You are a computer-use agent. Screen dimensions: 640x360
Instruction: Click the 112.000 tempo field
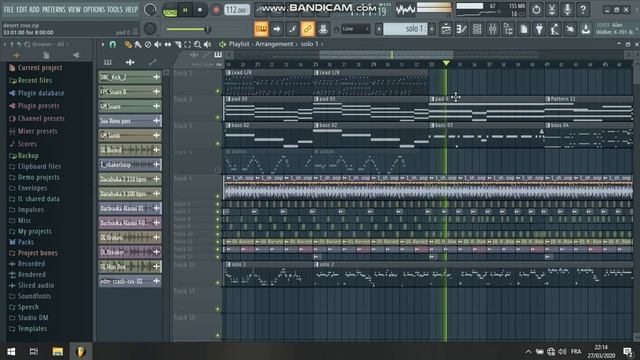point(237,10)
